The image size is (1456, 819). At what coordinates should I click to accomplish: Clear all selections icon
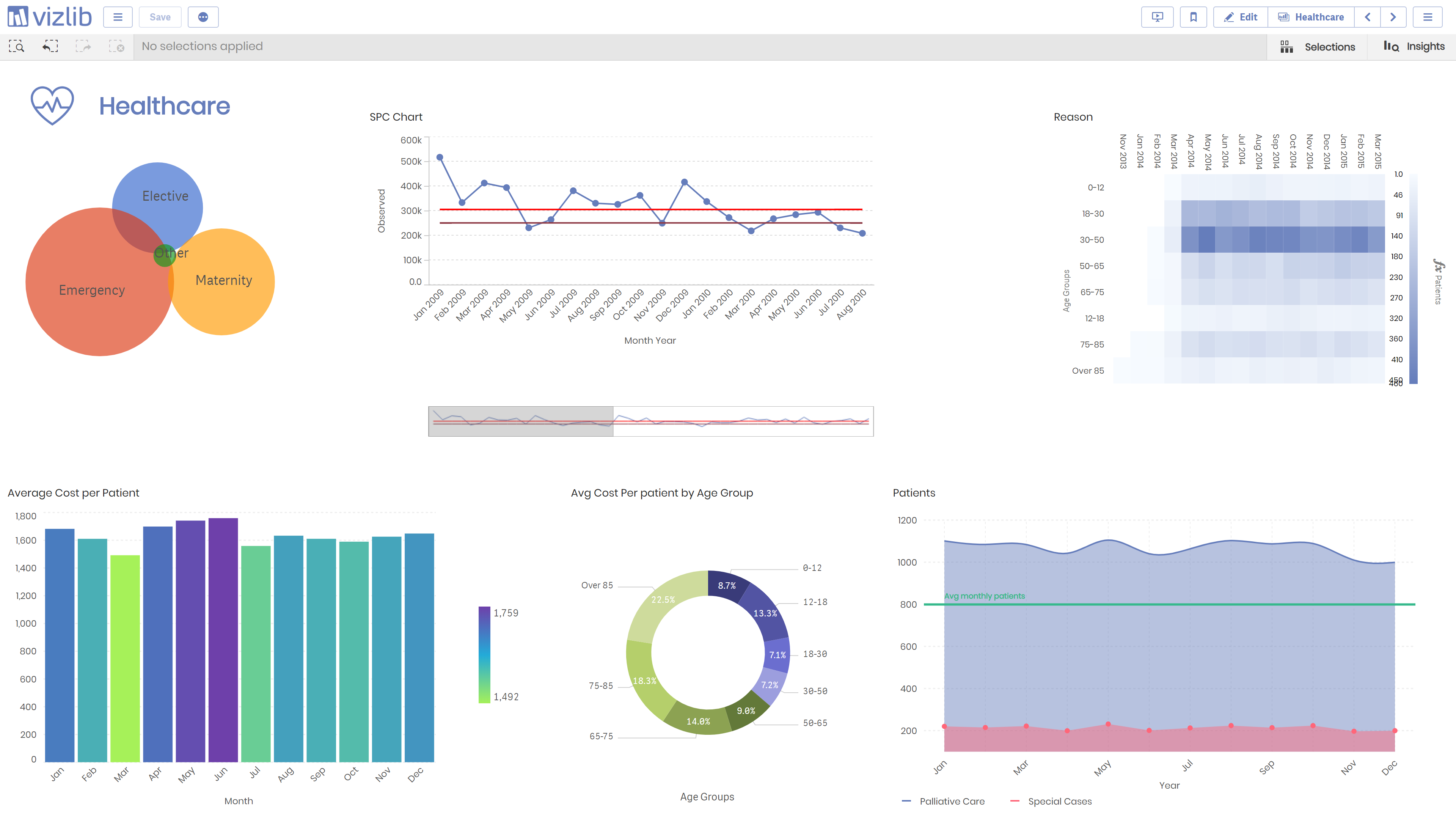[x=116, y=46]
